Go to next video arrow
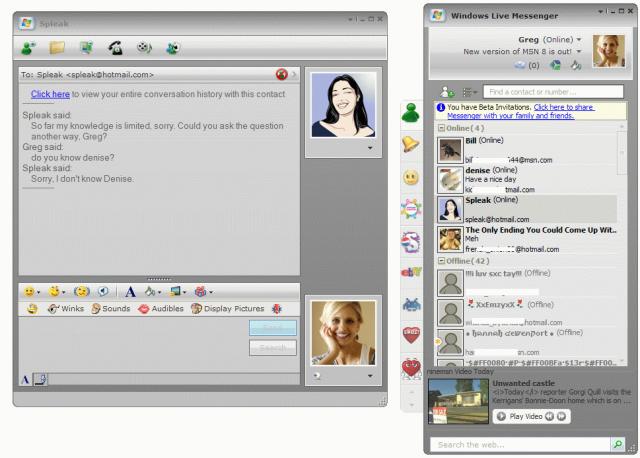Screen dimensions: 640x458 (561, 416)
